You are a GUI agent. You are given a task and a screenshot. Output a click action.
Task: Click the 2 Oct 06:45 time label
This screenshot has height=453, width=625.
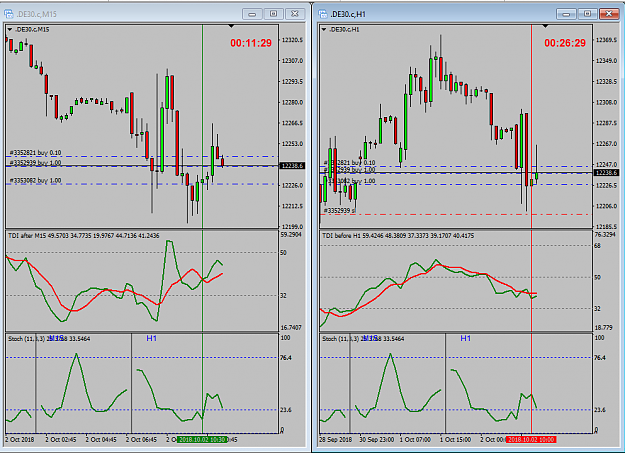pyautogui.click(x=141, y=439)
